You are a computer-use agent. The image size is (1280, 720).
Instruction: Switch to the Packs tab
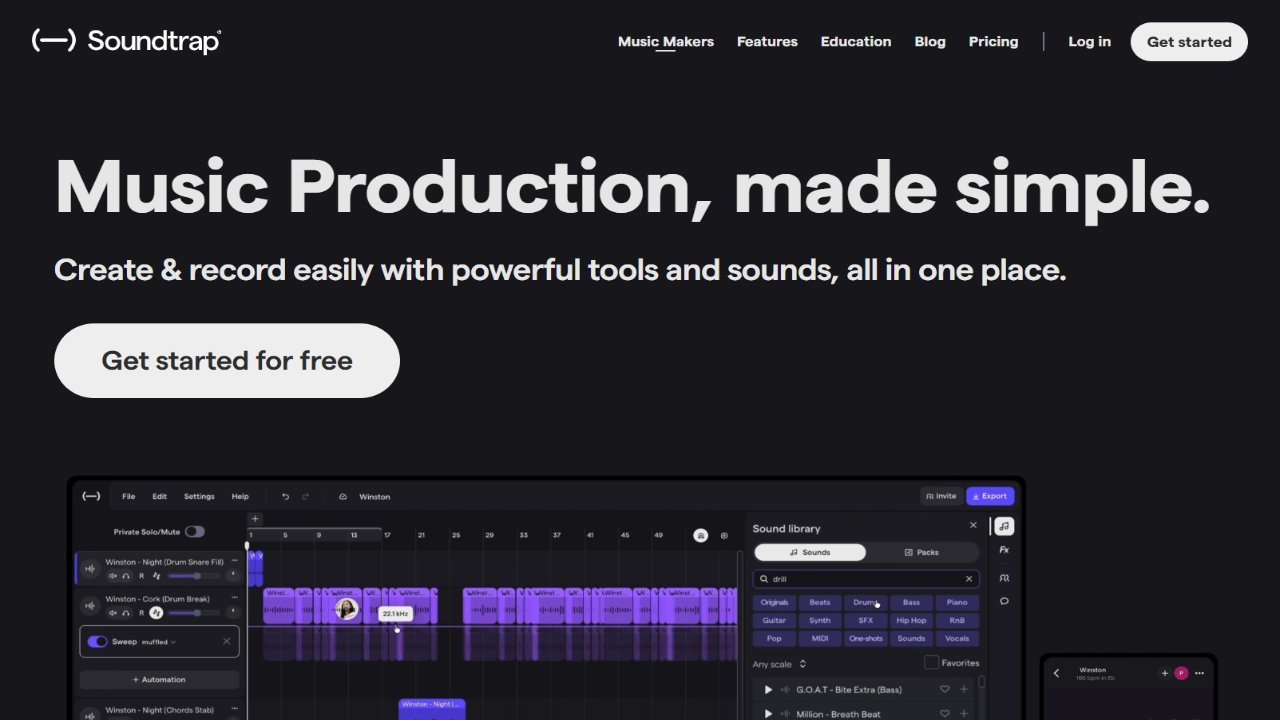pos(922,552)
